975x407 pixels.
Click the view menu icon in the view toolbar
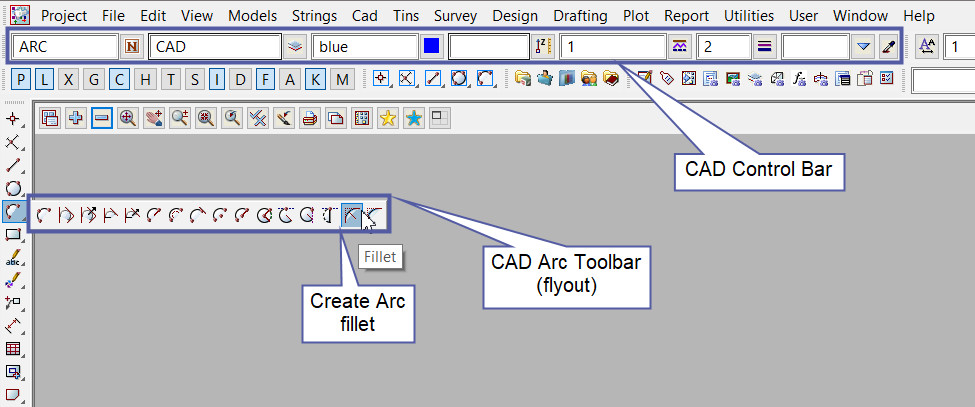[x=50, y=117]
